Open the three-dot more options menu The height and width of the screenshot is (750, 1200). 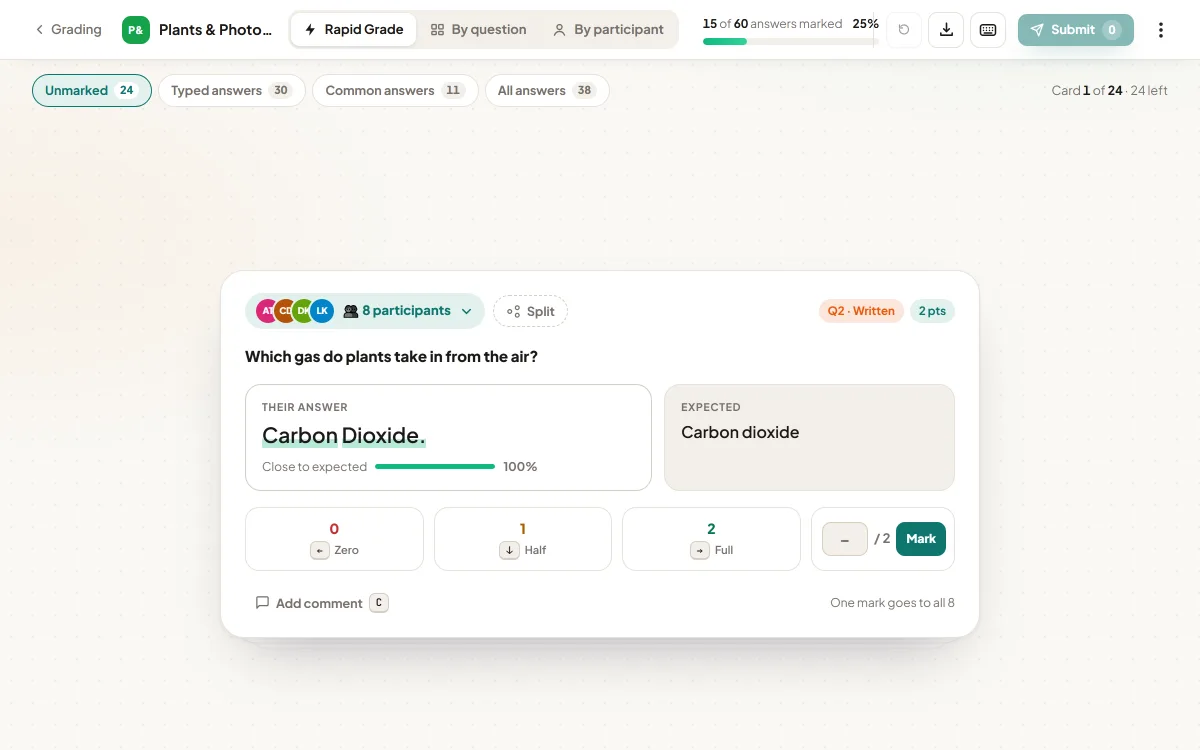(x=1161, y=30)
